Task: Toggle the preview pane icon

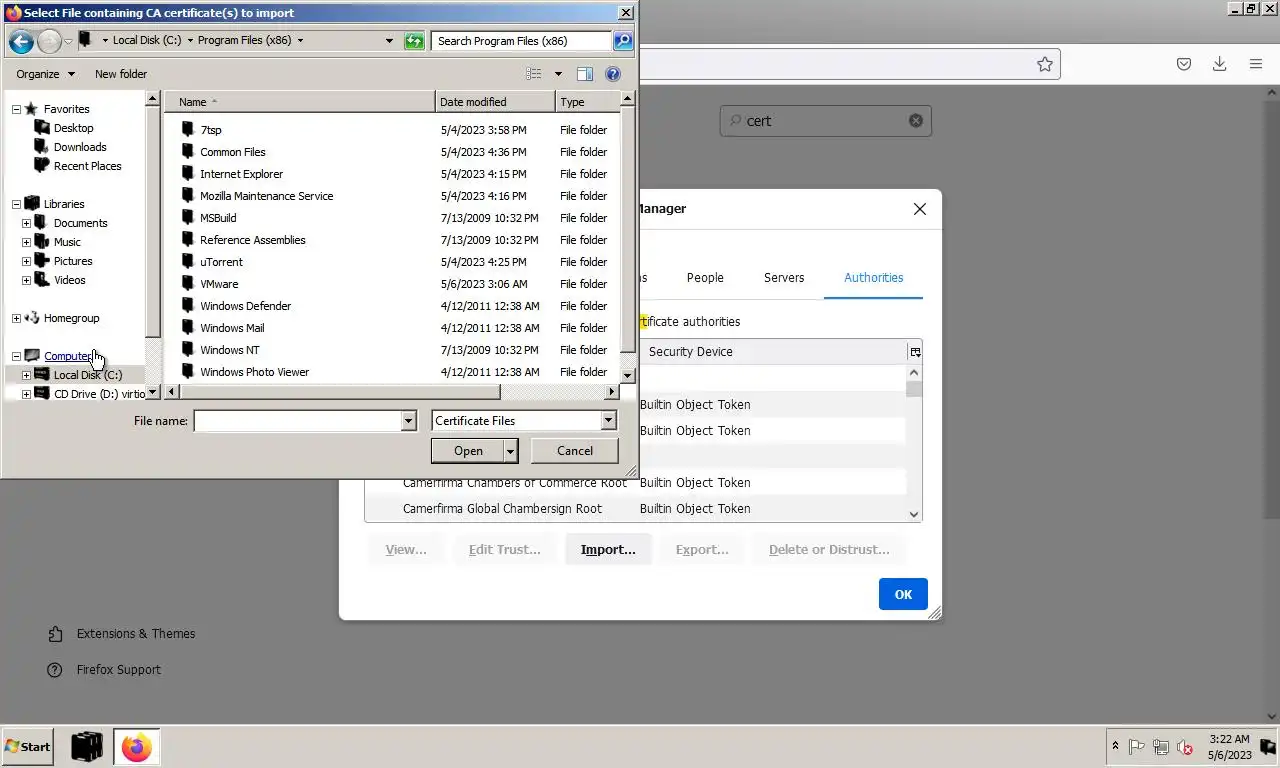Action: tap(585, 74)
